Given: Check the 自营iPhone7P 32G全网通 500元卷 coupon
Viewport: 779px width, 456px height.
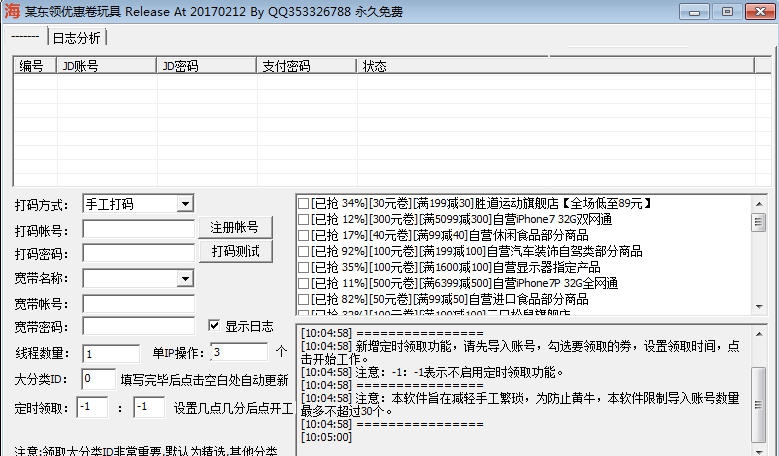Looking at the screenshot, I should point(304,284).
